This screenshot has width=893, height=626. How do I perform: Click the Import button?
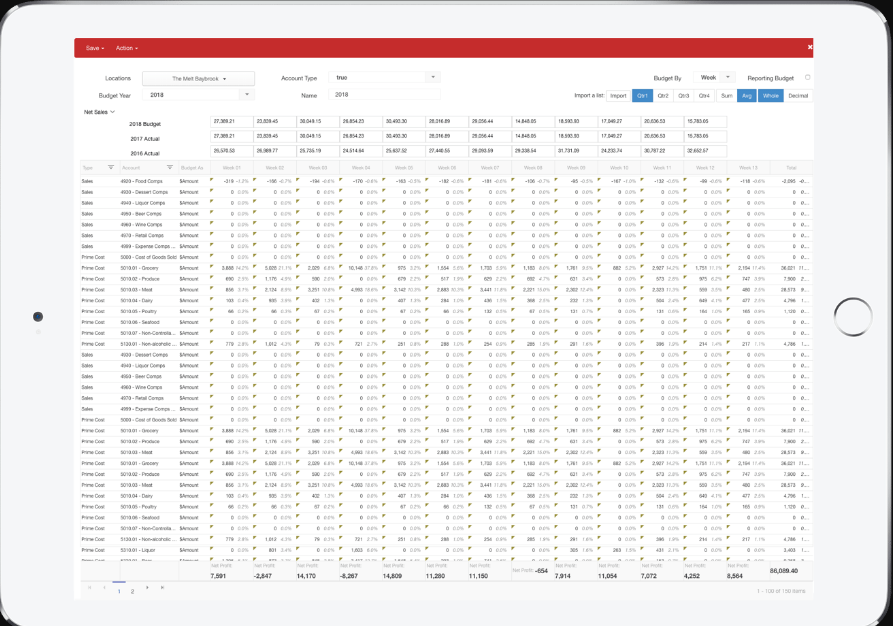coord(618,96)
